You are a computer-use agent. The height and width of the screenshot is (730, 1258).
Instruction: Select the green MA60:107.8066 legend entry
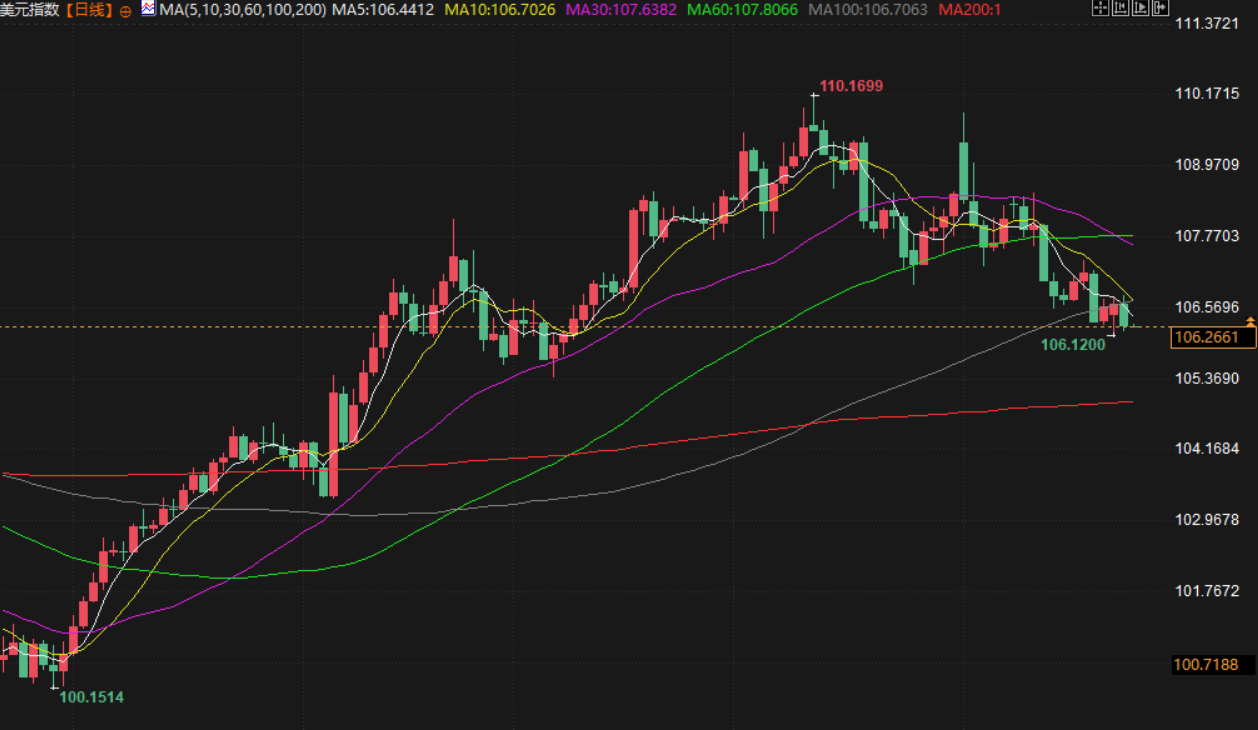(x=741, y=10)
